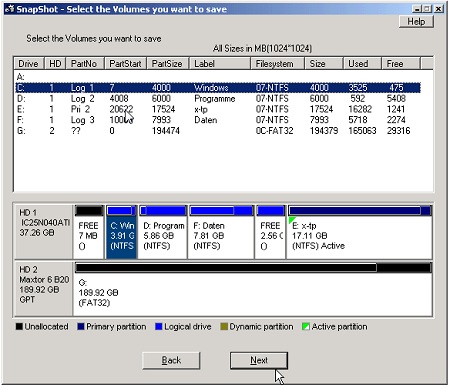Select drive A: row in list

click(x=218, y=77)
